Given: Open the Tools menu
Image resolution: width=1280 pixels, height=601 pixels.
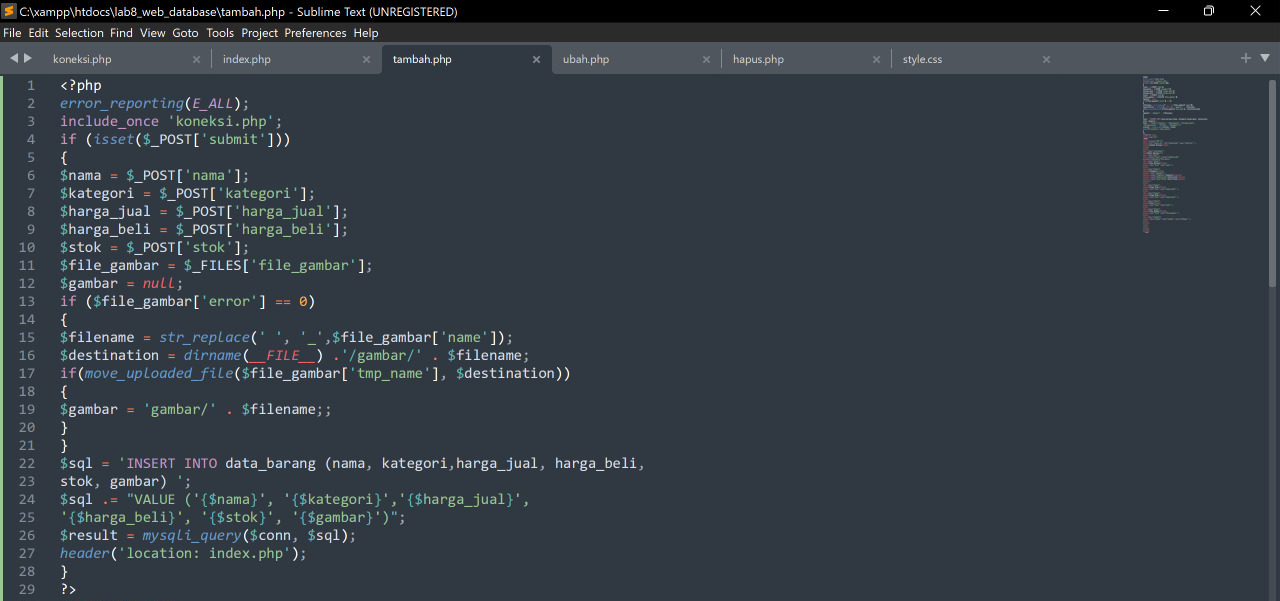Looking at the screenshot, I should click(x=220, y=32).
